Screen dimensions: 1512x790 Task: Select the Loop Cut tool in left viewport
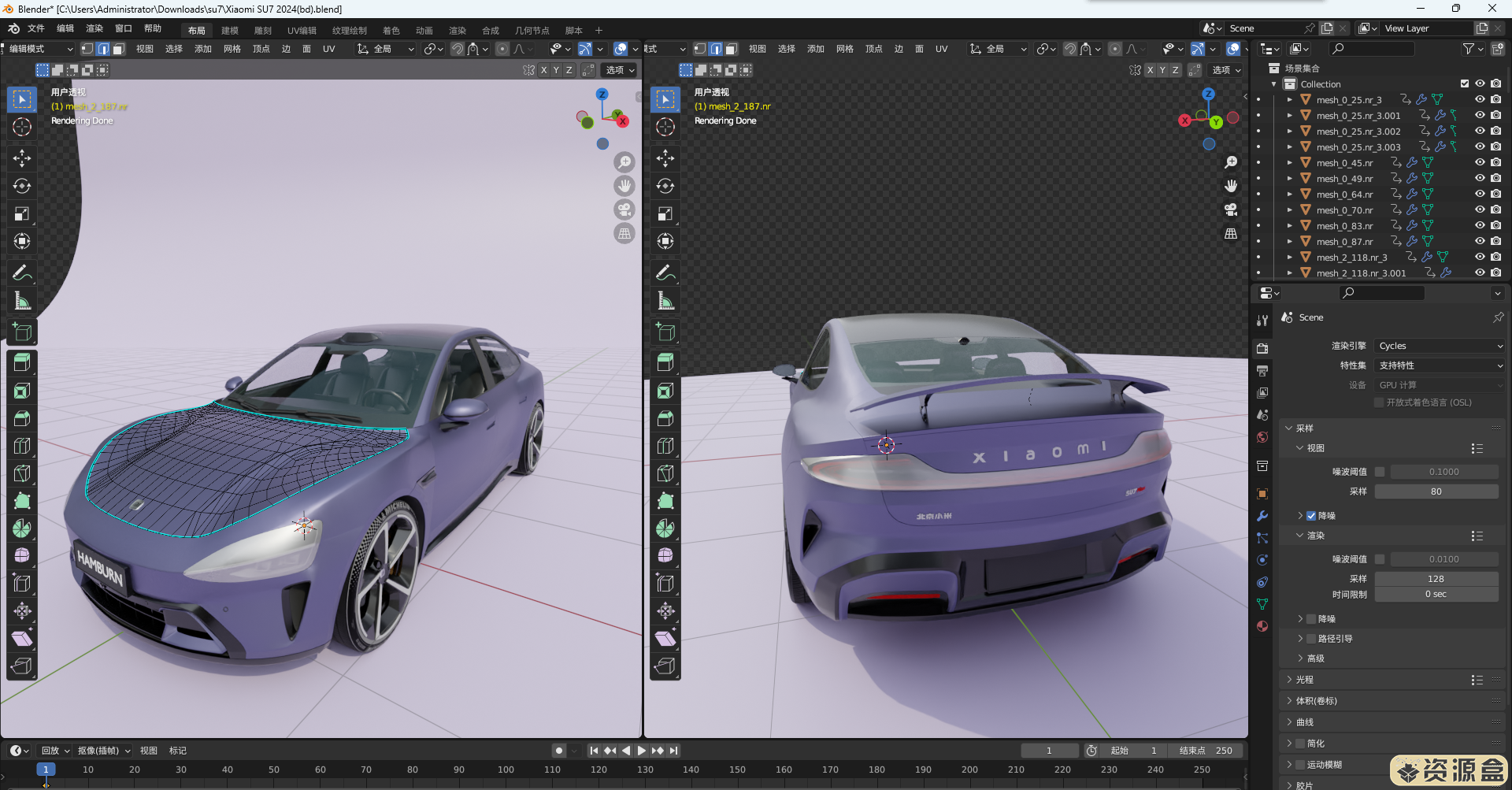[x=22, y=446]
